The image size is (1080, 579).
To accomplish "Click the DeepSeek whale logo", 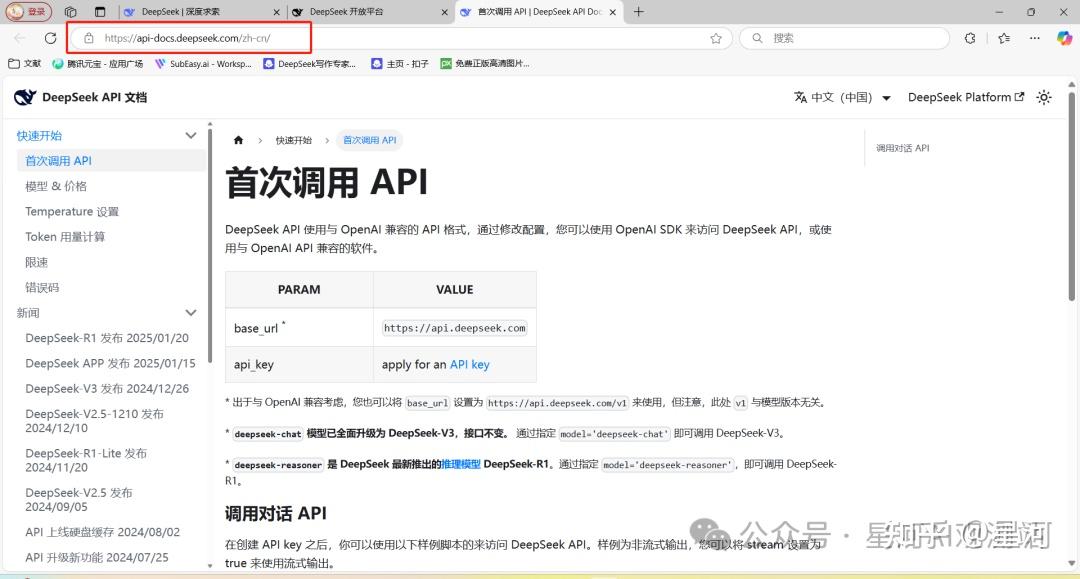I will pyautogui.click(x=25, y=97).
